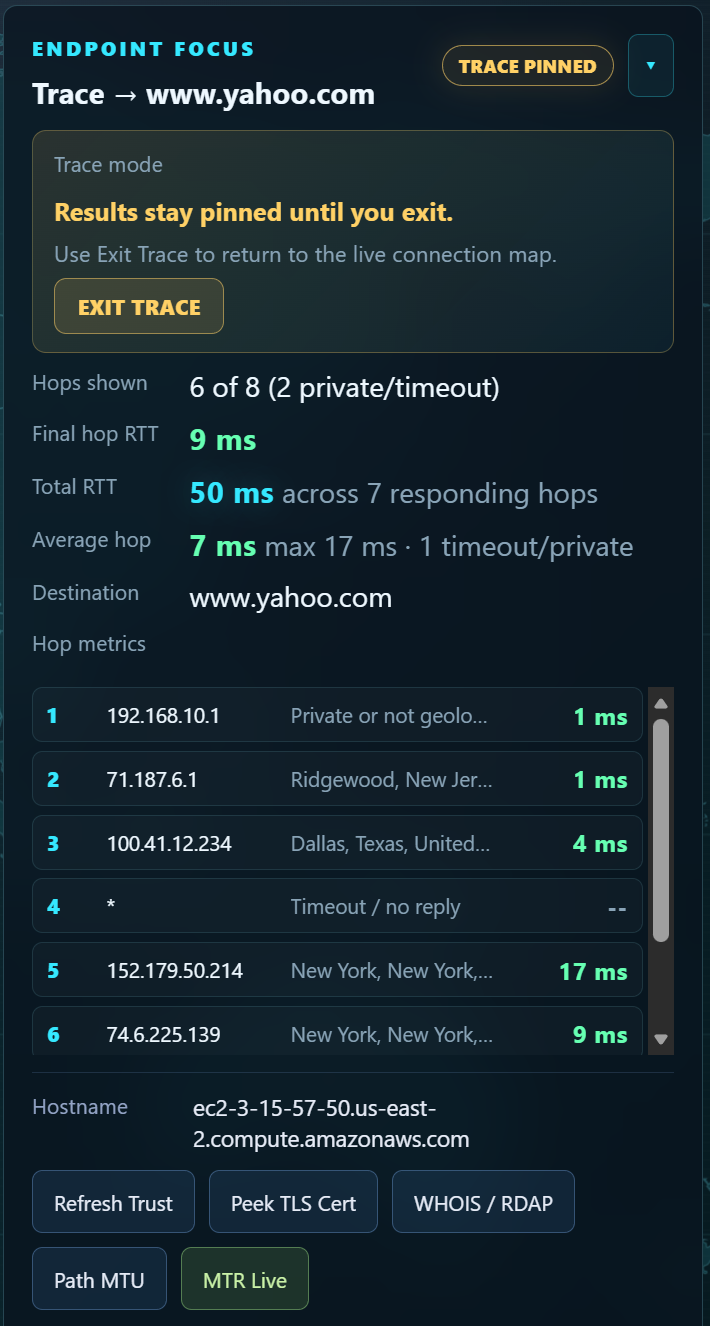The image size is (710, 1326).
Task: Select hop 5 row 152.179.50.214
Action: click(337, 971)
